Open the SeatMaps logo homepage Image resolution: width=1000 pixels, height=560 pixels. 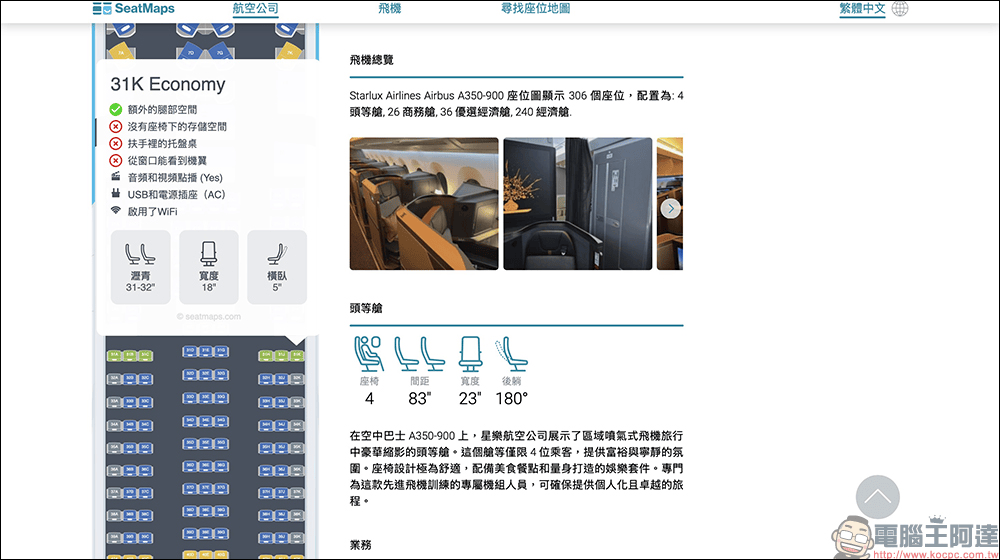(133, 8)
